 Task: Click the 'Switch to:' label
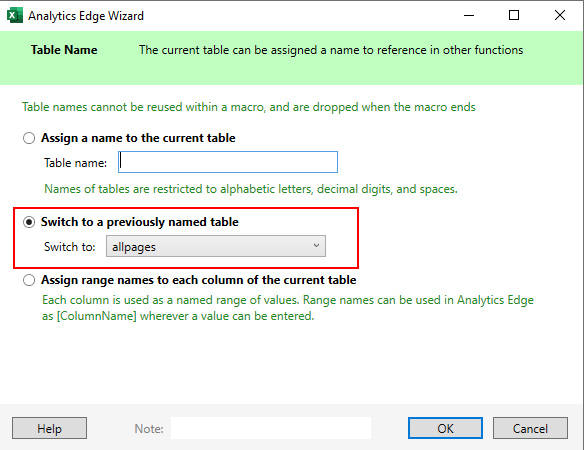70,247
